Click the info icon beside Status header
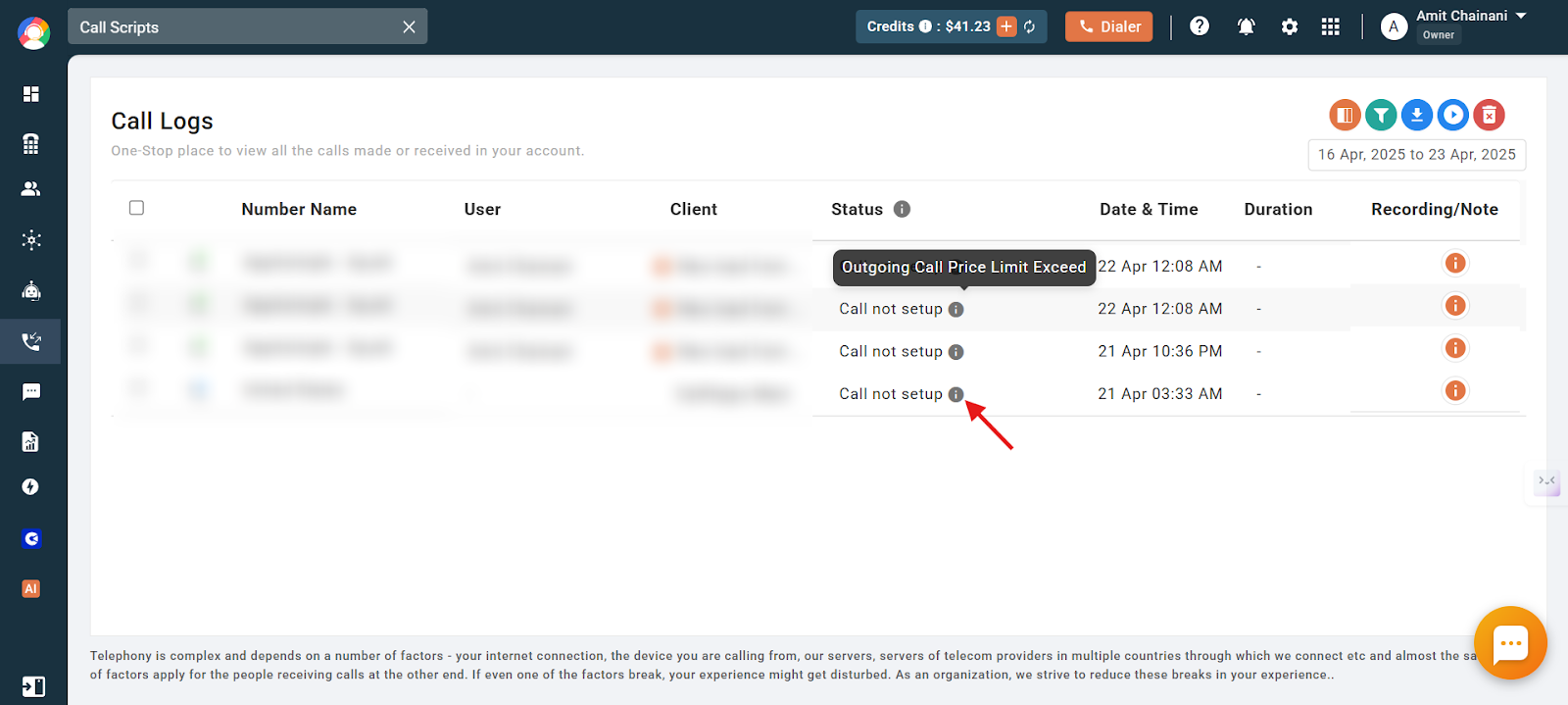The image size is (1568, 705). tap(903, 209)
